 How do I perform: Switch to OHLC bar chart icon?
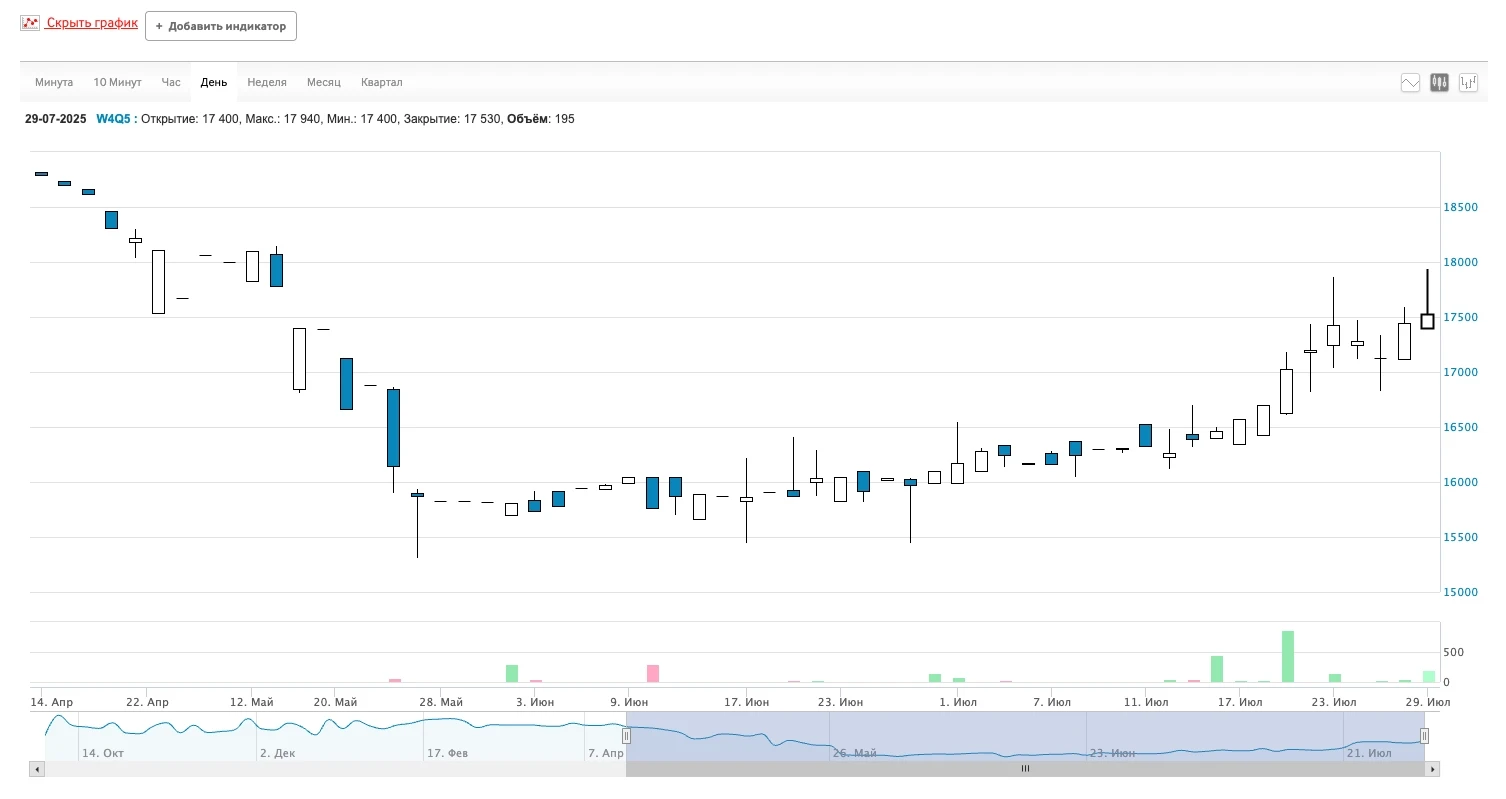(1468, 83)
